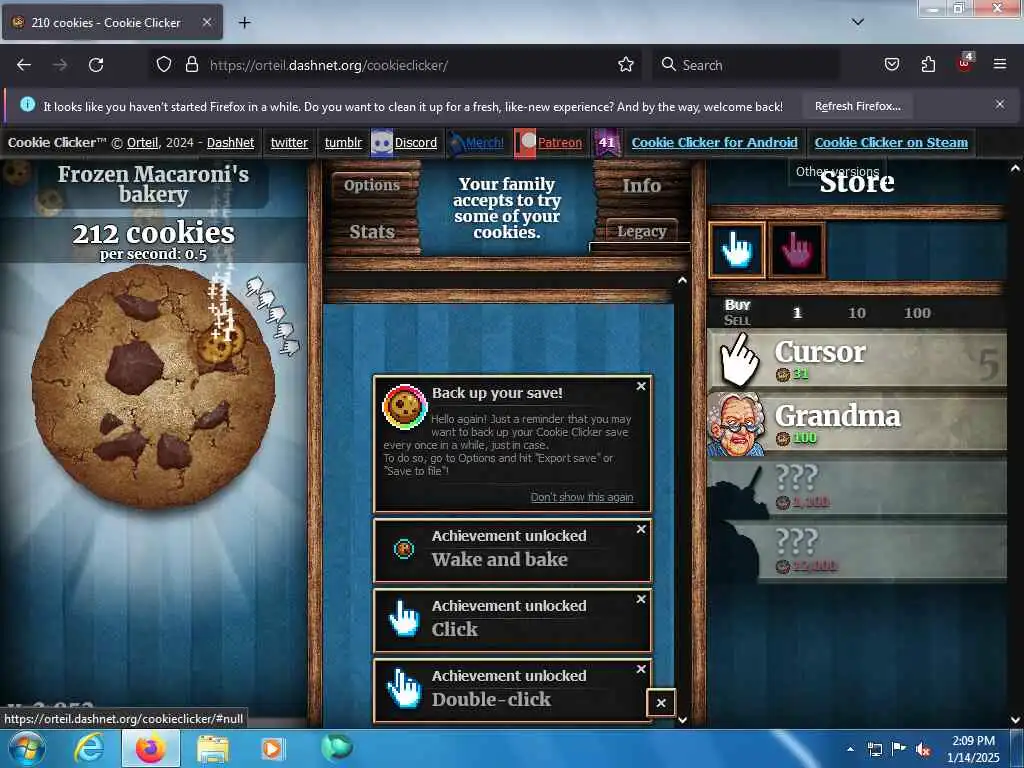The image size is (1024, 768).
Task: Open the red extension icon with badge 4
Action: [965, 63]
